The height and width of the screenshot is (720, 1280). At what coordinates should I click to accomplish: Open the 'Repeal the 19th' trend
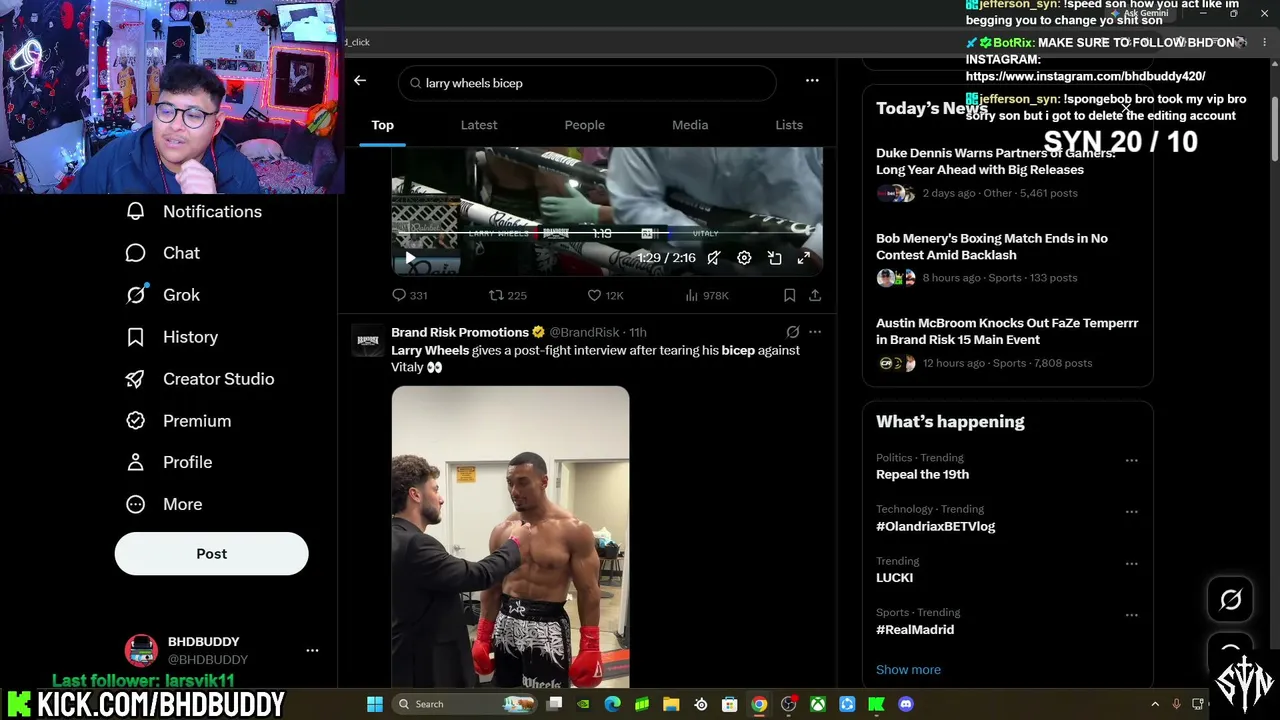922,474
